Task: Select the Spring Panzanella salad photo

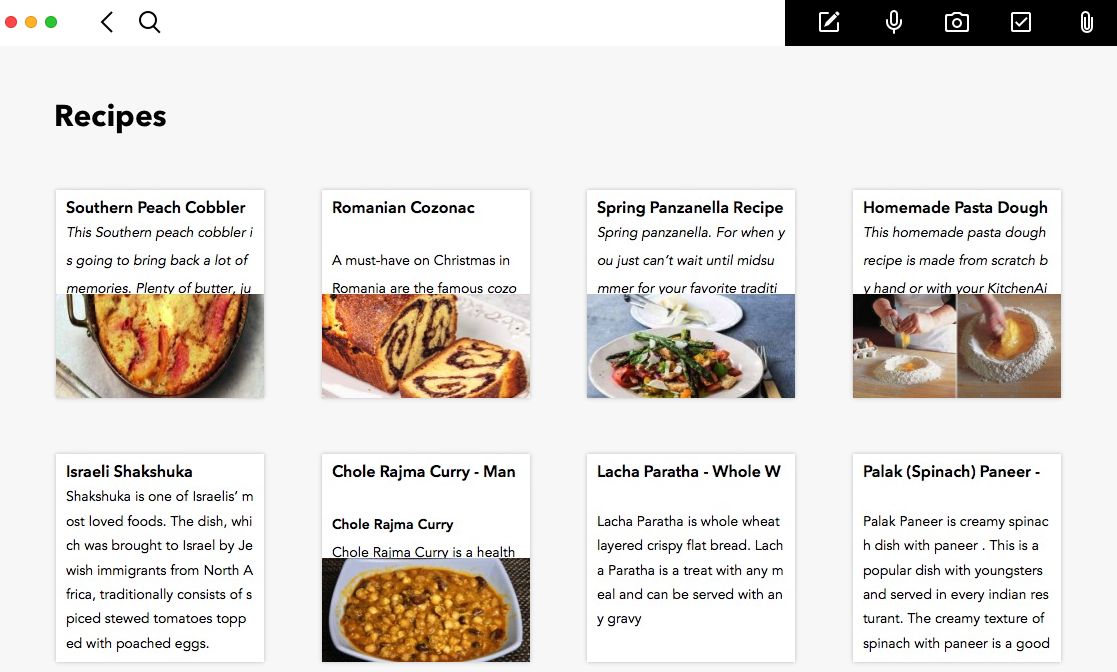Action: coord(691,346)
